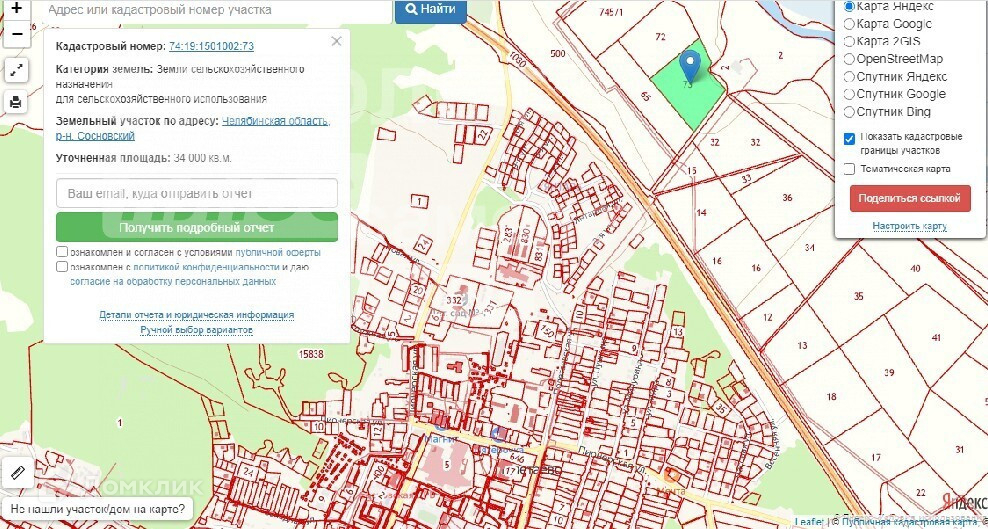Select Карта Яндекс radio option
The image size is (988, 529).
pos(849,6)
